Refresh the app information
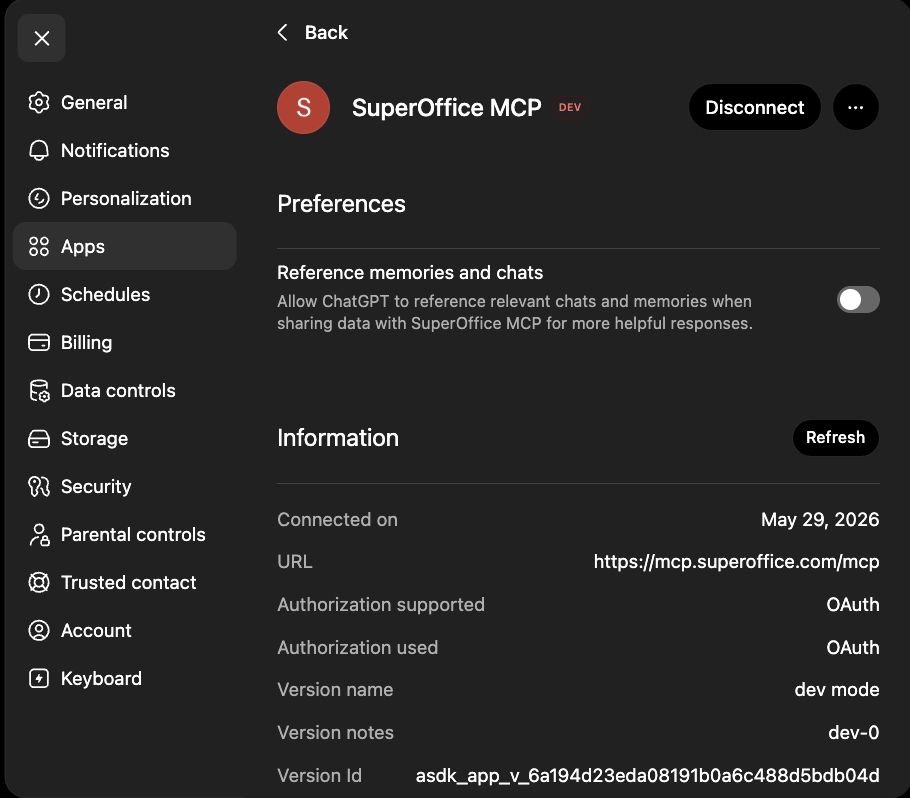 836,438
